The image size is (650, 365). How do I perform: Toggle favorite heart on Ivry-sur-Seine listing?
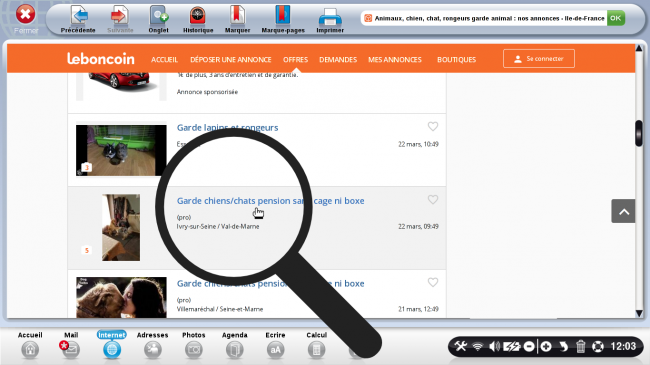433,200
